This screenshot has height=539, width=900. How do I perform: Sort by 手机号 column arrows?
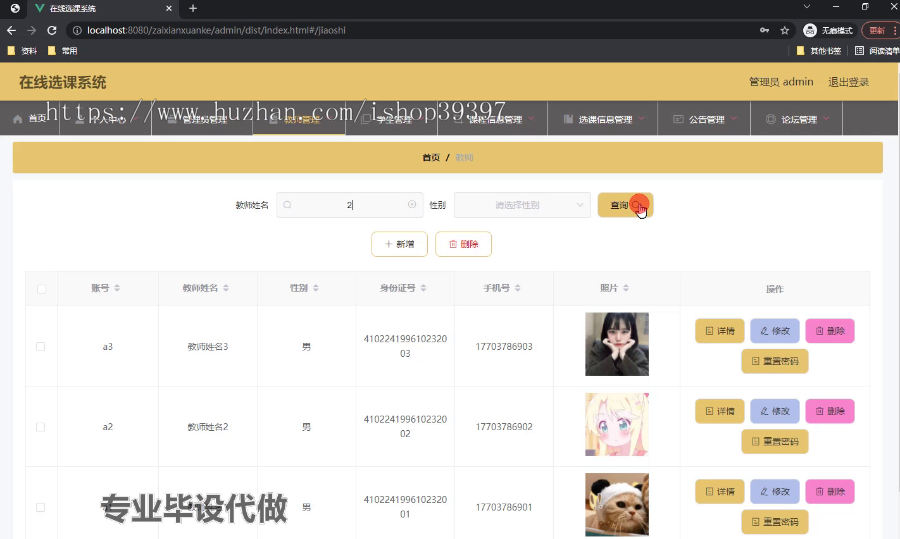[518, 288]
